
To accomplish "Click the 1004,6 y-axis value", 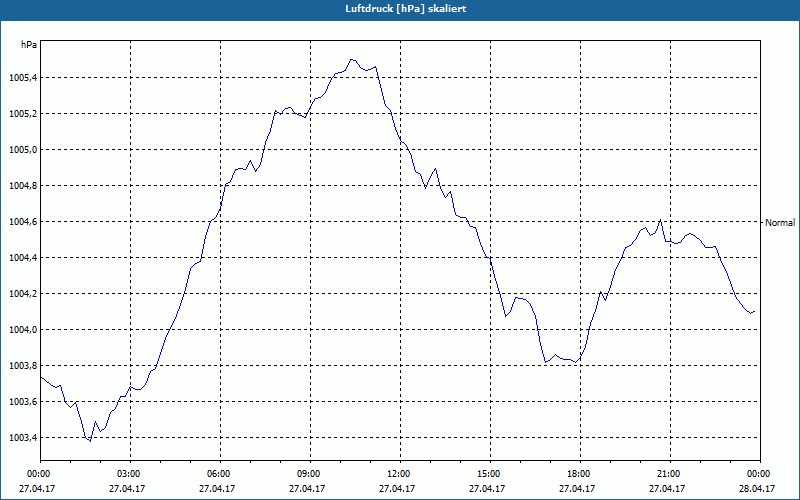I will tap(22, 222).
